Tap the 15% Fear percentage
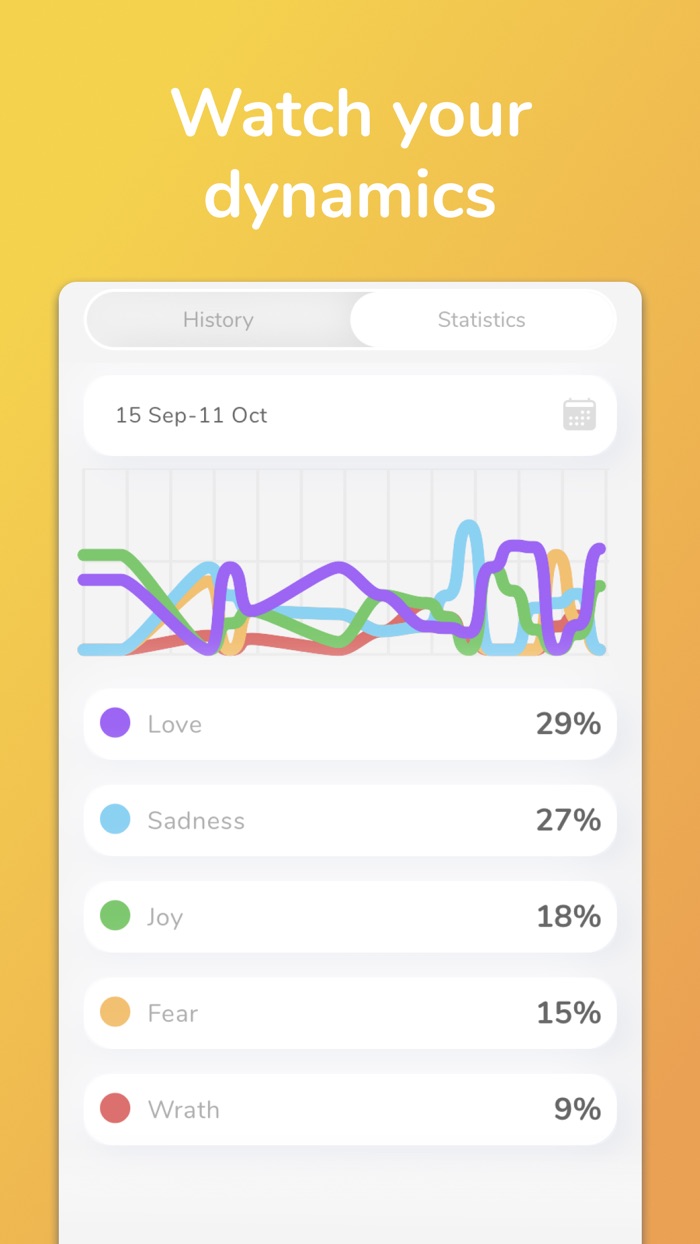700x1244 pixels. click(x=568, y=1013)
